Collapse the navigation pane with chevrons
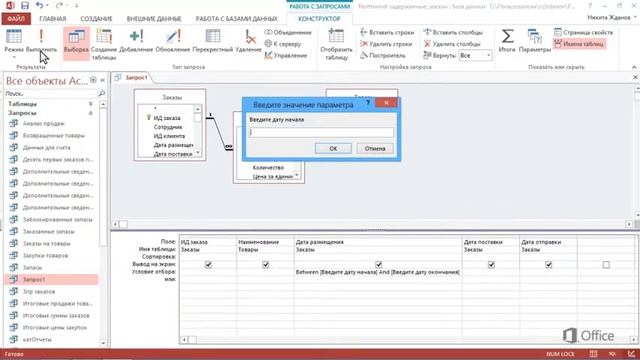 click(102, 80)
